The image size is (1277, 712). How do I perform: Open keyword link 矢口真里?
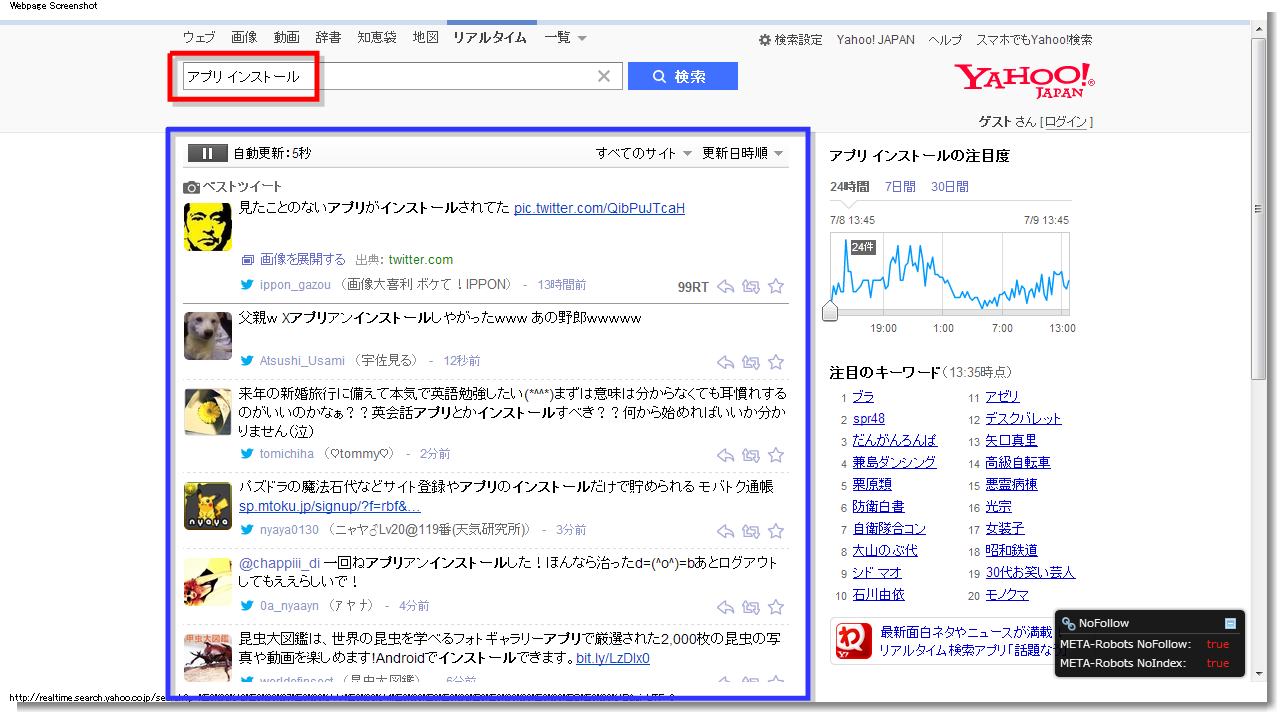pos(1011,440)
